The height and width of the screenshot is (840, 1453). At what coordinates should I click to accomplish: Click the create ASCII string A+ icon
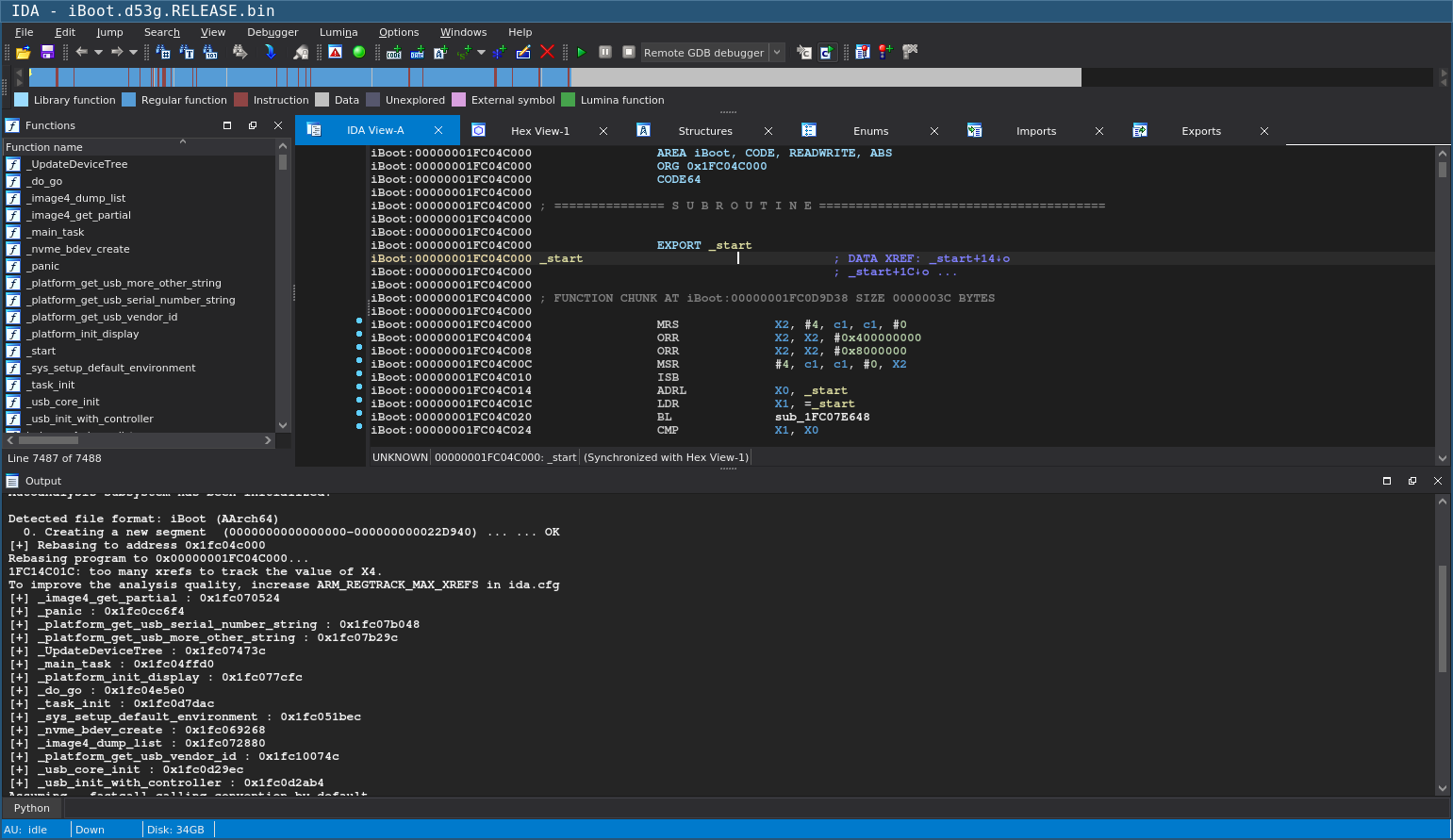pos(440,53)
